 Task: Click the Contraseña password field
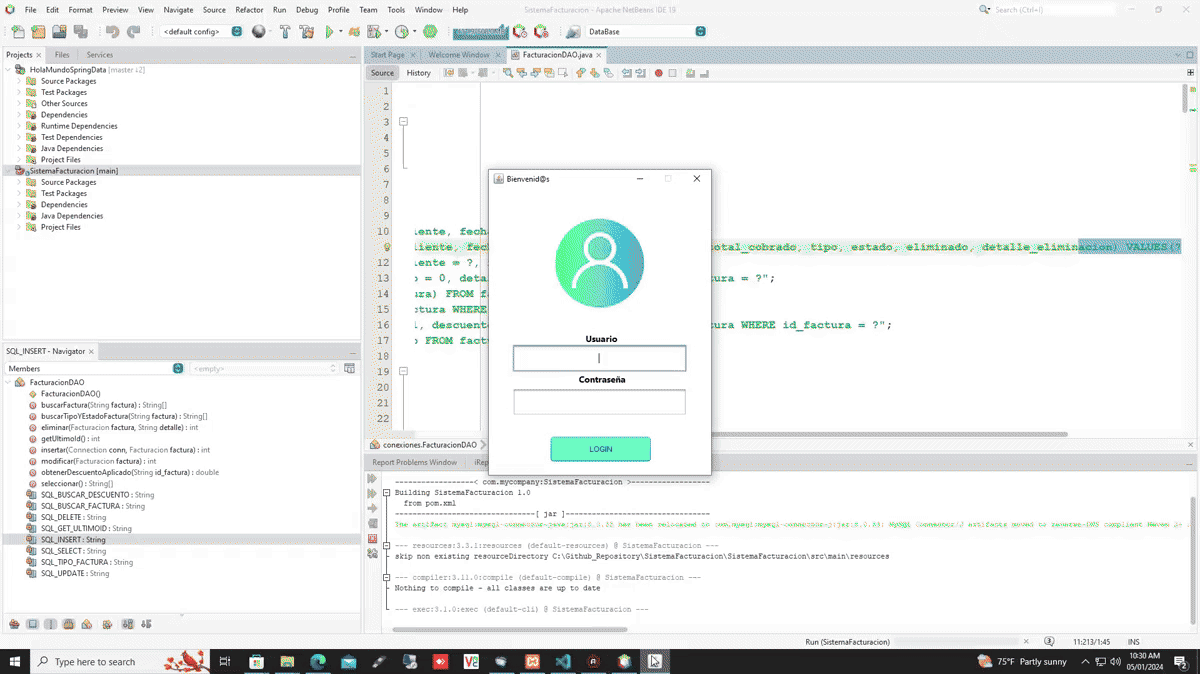click(x=599, y=402)
